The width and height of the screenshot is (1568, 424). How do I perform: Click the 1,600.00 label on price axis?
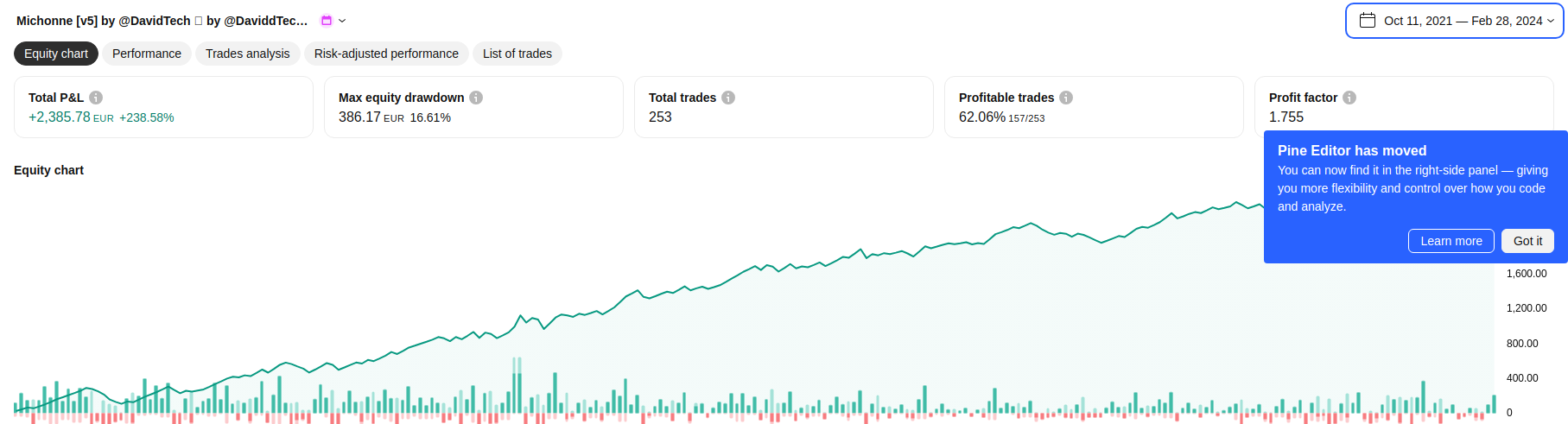tap(1527, 274)
